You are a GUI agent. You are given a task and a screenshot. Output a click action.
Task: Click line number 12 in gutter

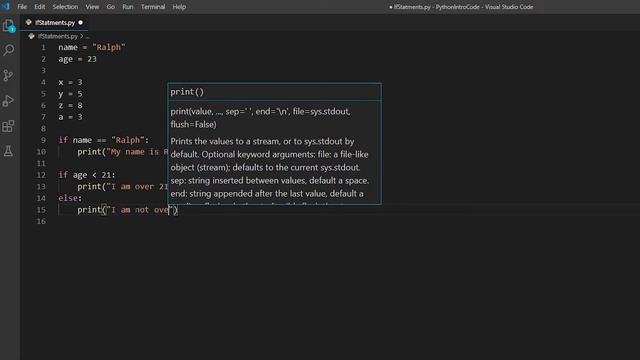coord(41,175)
